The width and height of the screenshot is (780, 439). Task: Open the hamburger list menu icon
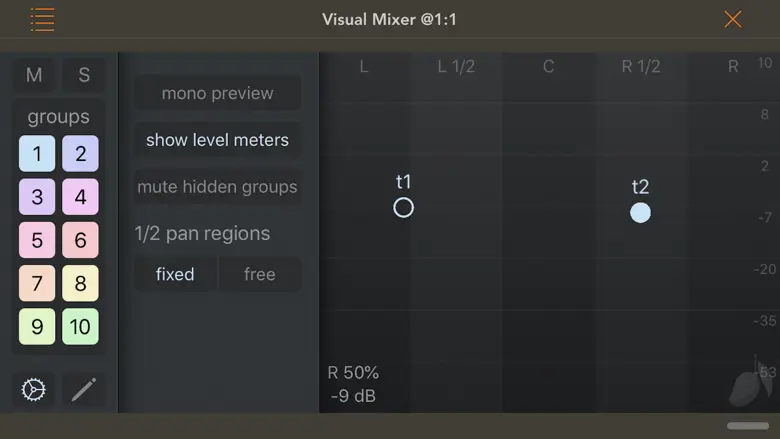click(x=42, y=19)
